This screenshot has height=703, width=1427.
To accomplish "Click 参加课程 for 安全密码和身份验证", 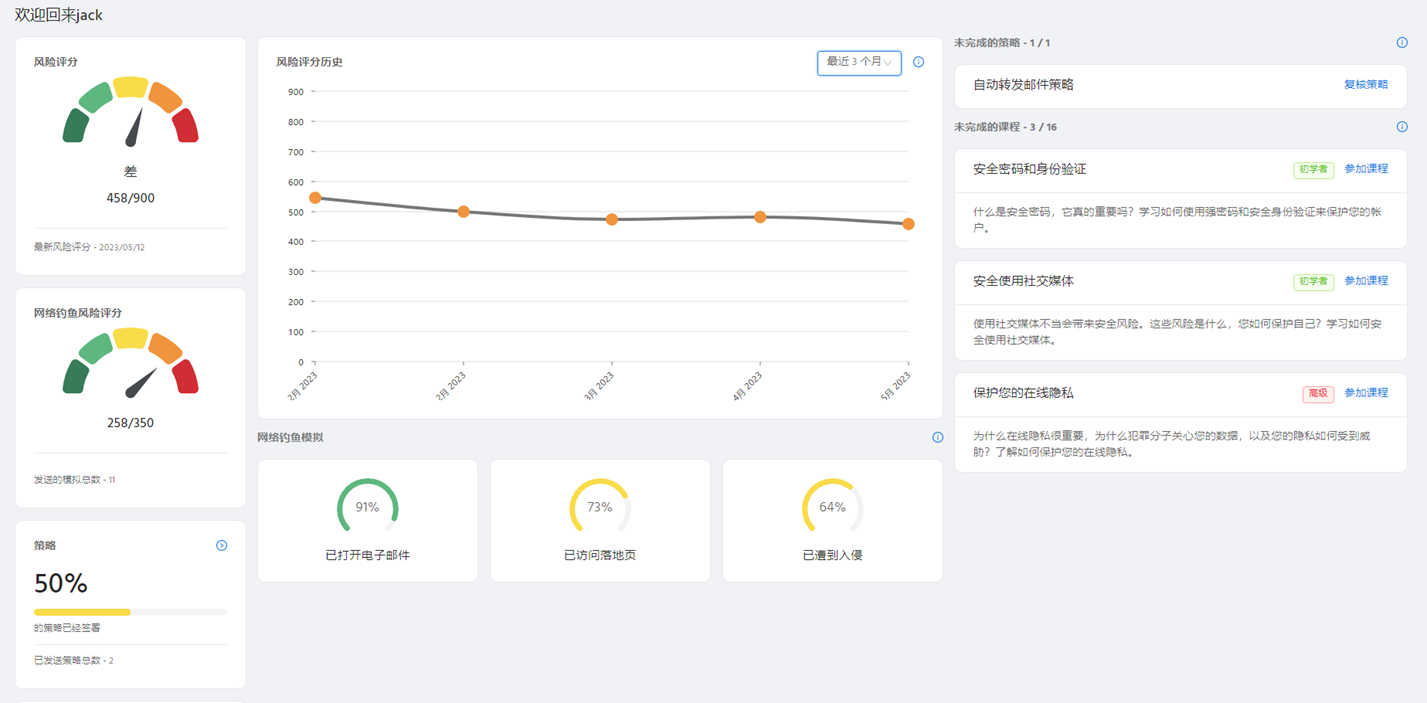I will 1365,169.
